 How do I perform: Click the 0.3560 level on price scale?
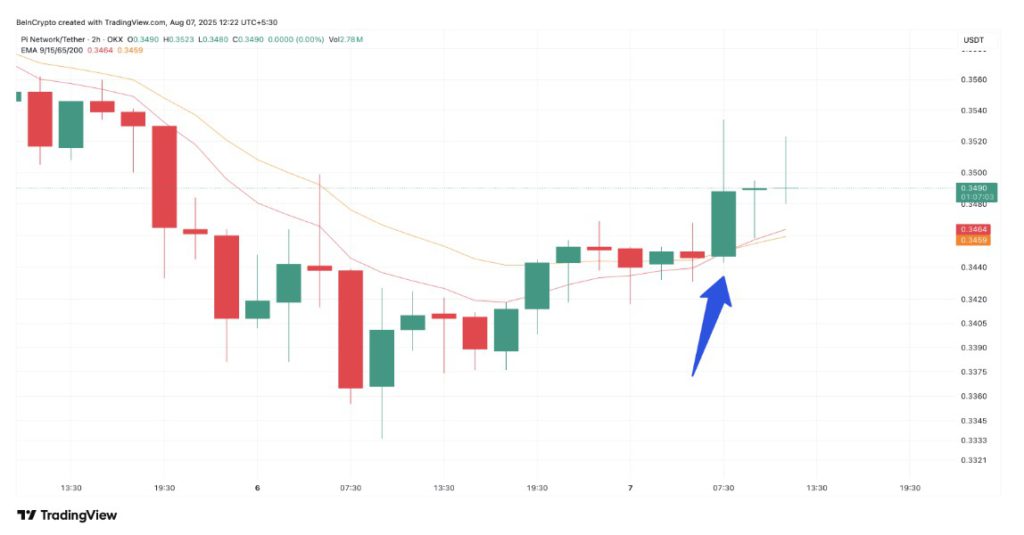[x=973, y=79]
